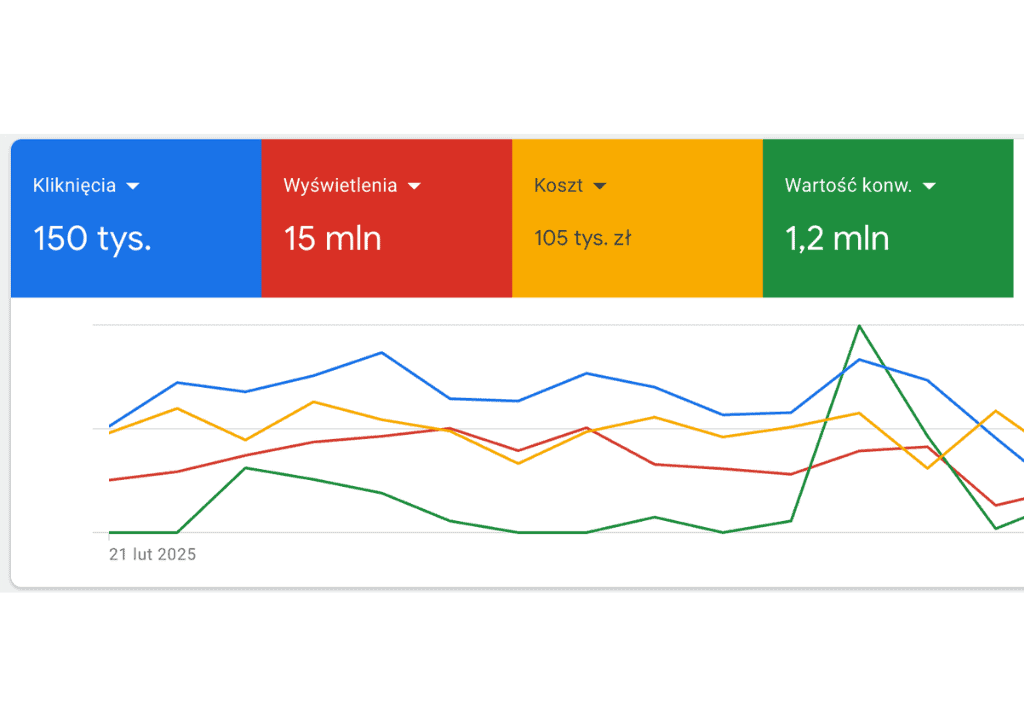
Task: Toggle the 15 mln impressions value
Action: (x=332, y=239)
